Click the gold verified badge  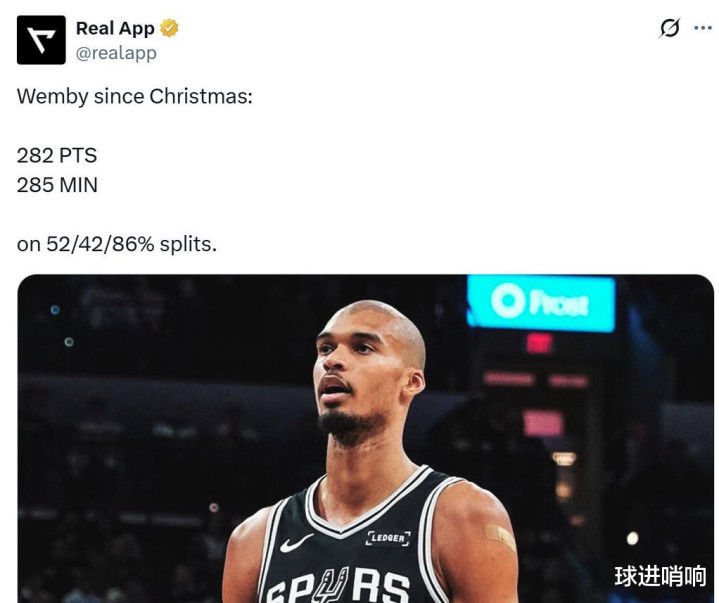(x=169, y=28)
